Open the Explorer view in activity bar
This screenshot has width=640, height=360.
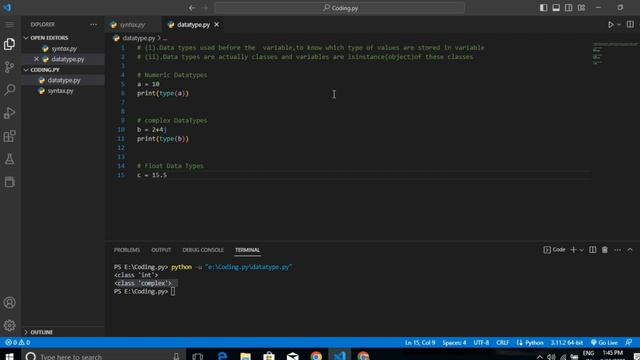[x=9, y=44]
